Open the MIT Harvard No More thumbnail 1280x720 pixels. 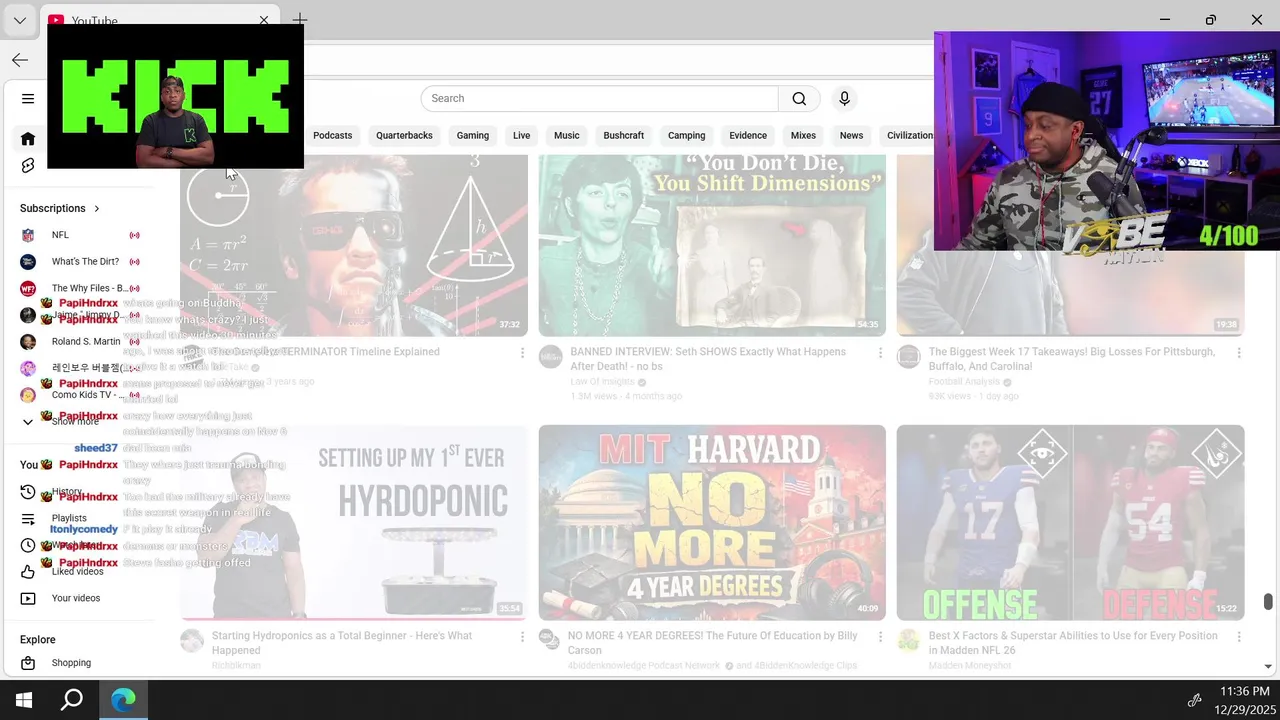pyautogui.click(x=712, y=522)
